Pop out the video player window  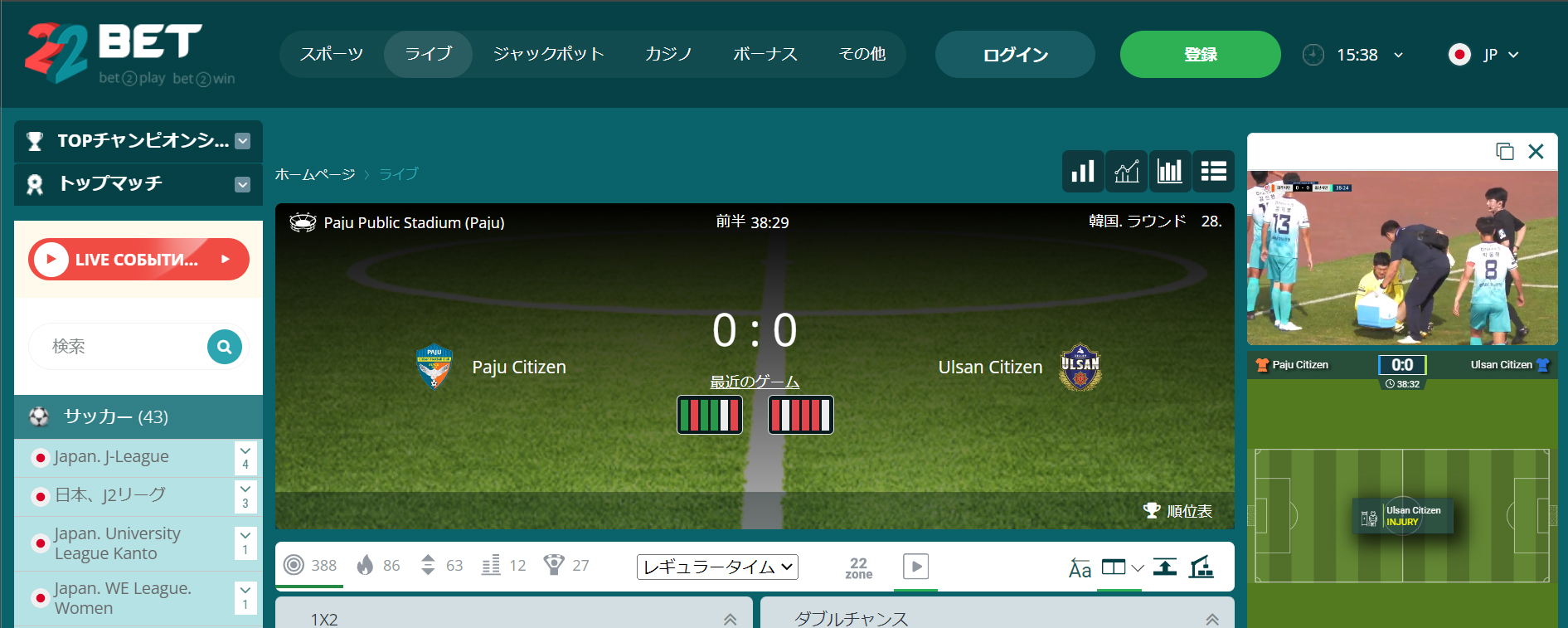pos(1505,151)
